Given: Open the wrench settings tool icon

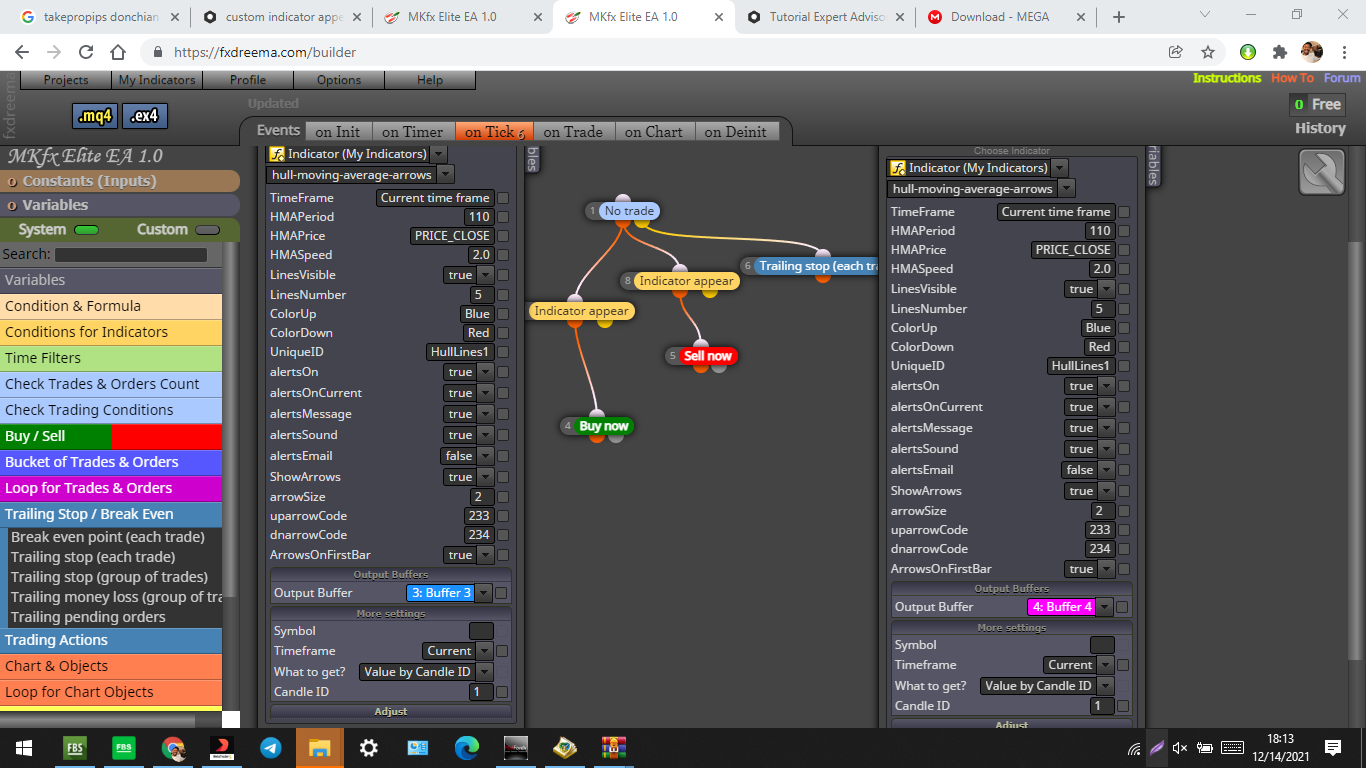Looking at the screenshot, I should [x=1322, y=172].
